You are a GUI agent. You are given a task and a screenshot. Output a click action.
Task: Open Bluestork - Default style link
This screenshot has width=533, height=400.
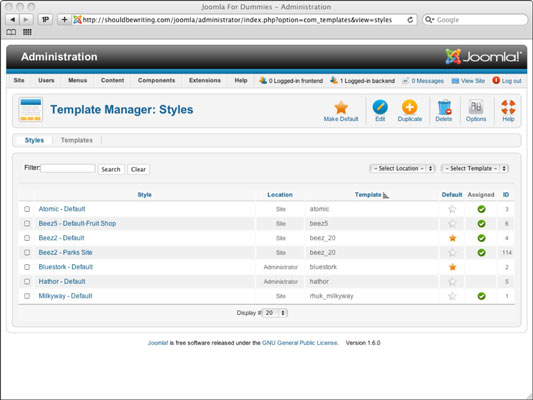(66, 267)
